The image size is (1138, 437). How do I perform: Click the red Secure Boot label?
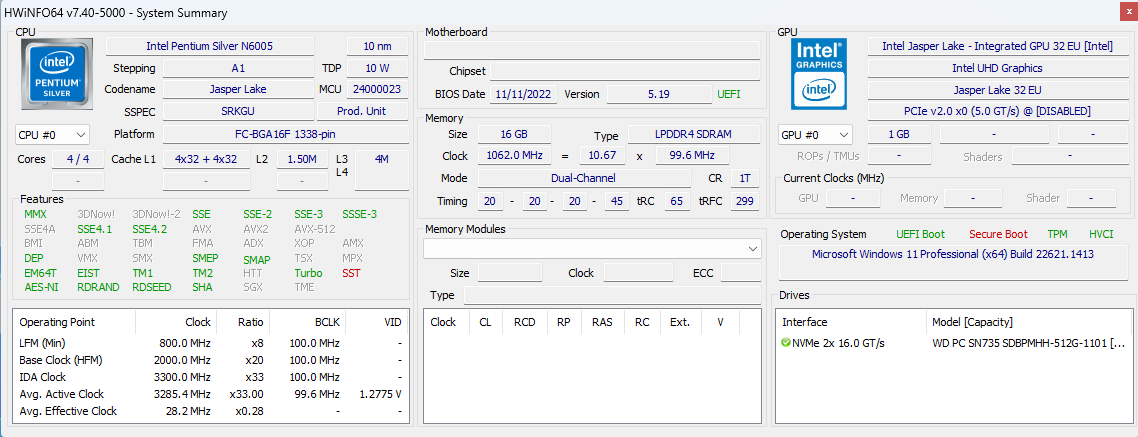pos(998,234)
